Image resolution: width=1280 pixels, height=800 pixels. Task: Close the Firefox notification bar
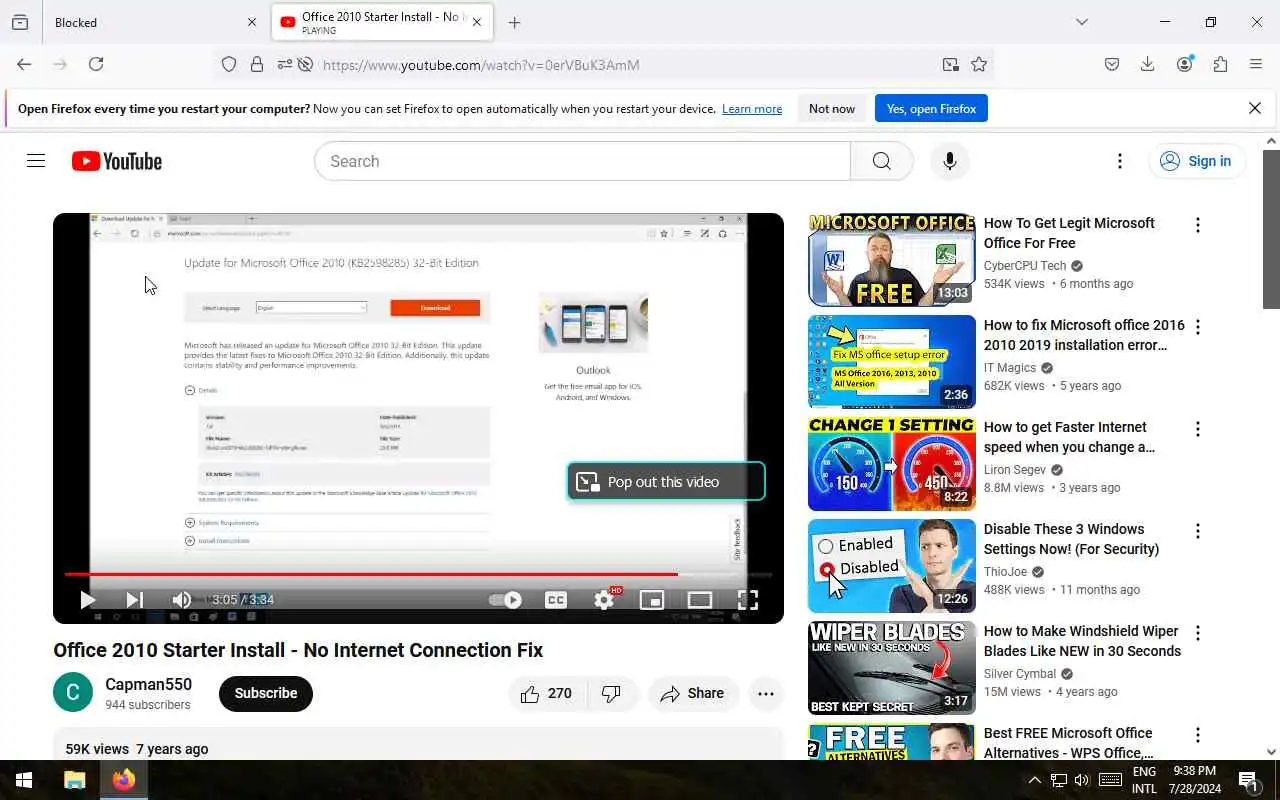coord(1255,108)
